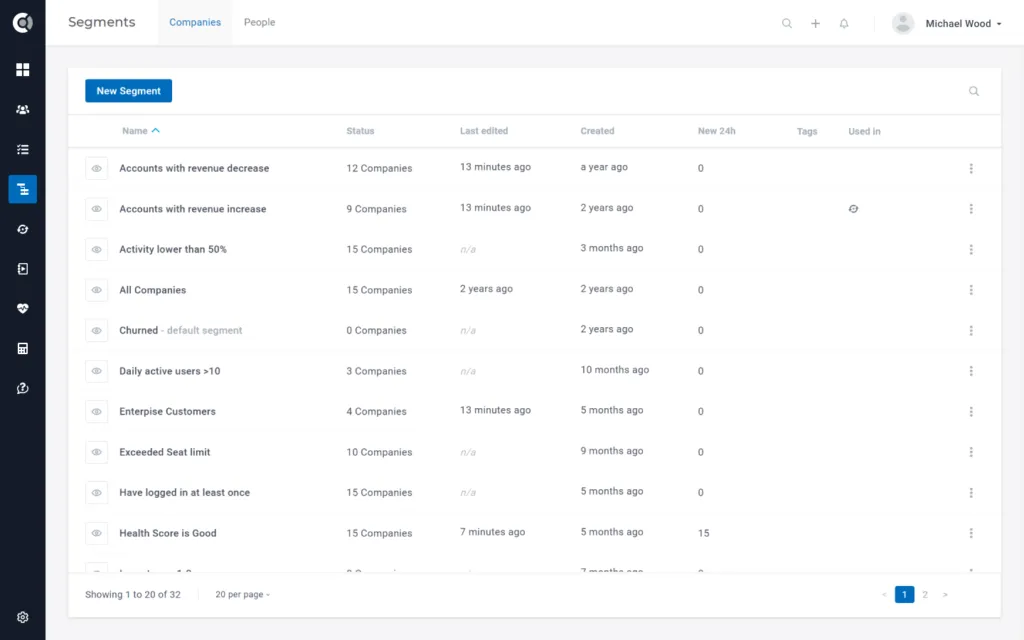Open the playbook document icon in sidebar
This screenshot has height=640, width=1024.
click(23, 269)
